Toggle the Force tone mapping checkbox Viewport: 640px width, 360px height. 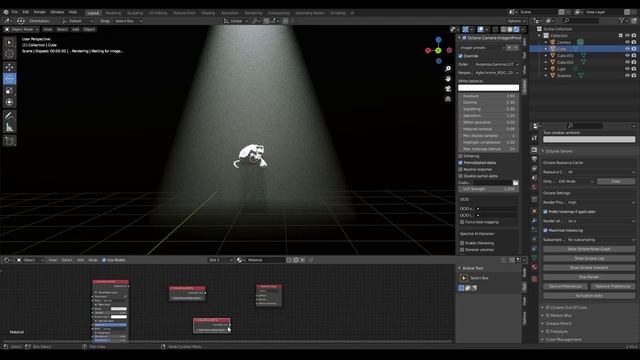click(x=462, y=222)
